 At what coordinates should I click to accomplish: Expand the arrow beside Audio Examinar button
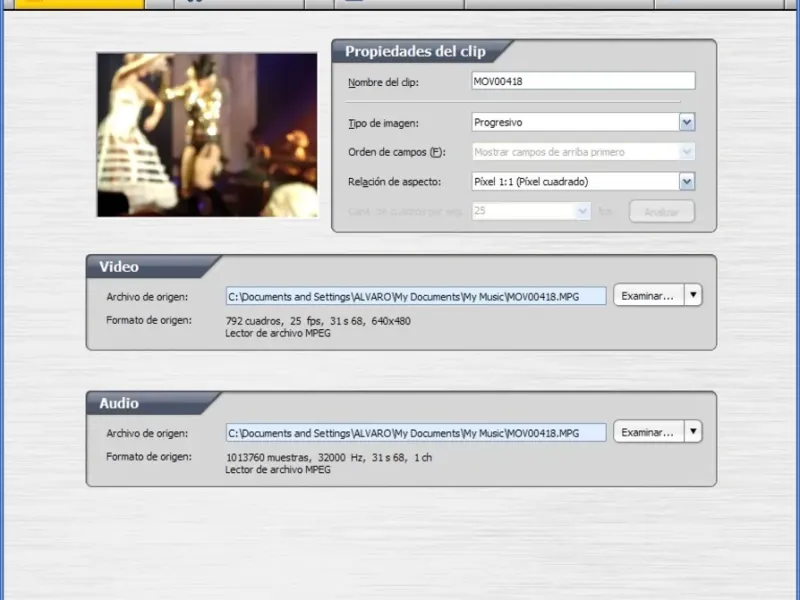pos(693,432)
